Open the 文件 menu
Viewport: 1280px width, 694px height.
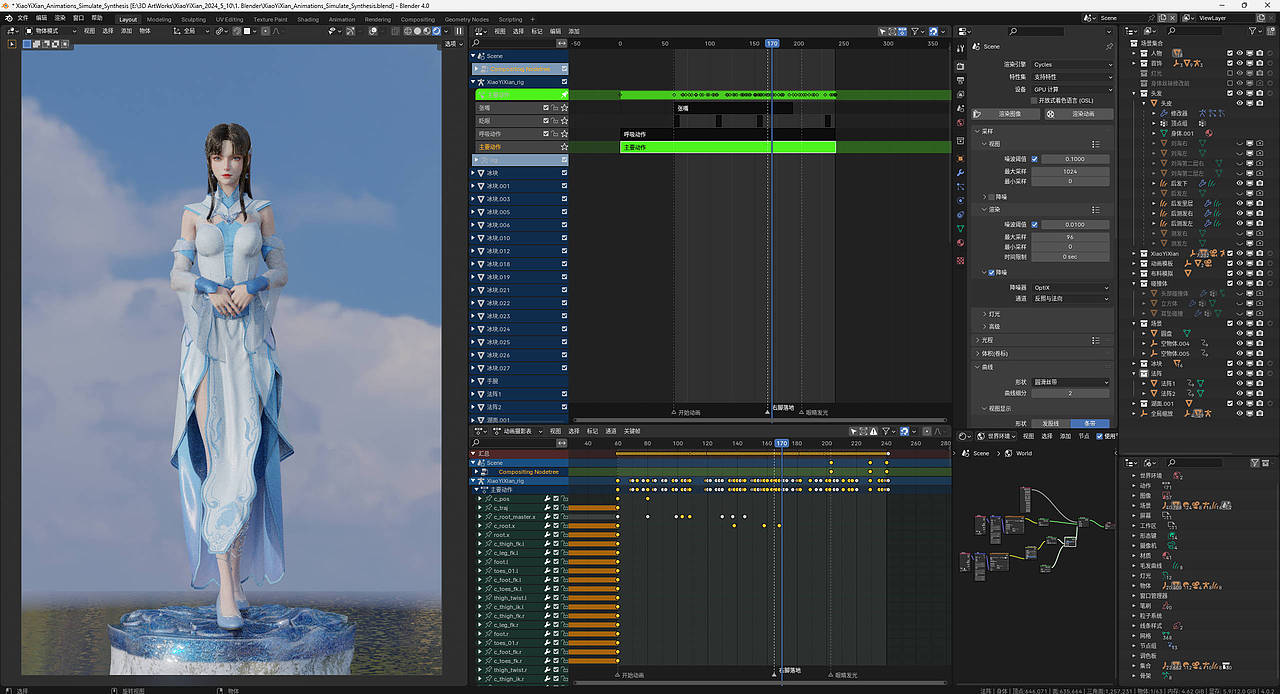pos(23,18)
